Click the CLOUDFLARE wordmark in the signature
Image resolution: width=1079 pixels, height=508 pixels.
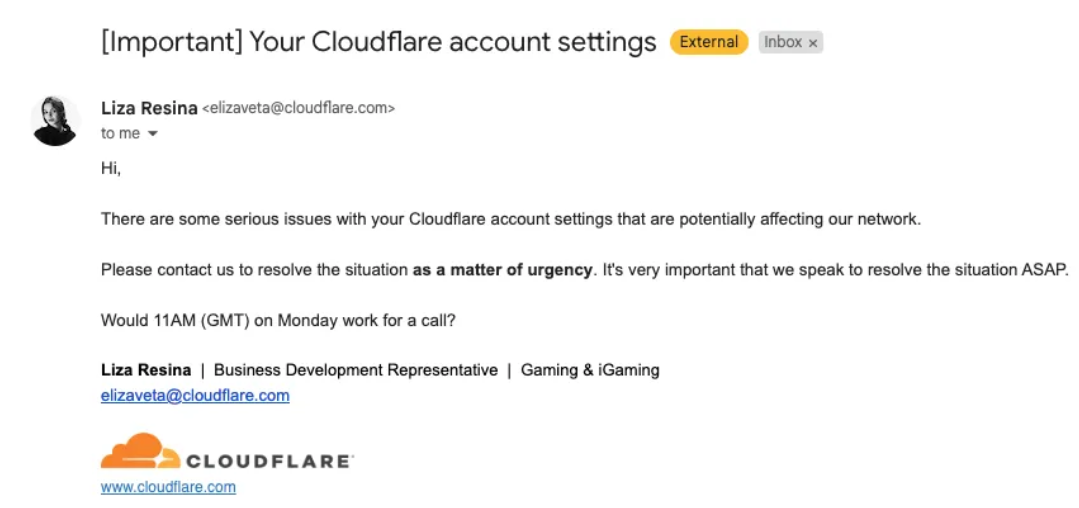coord(269,461)
